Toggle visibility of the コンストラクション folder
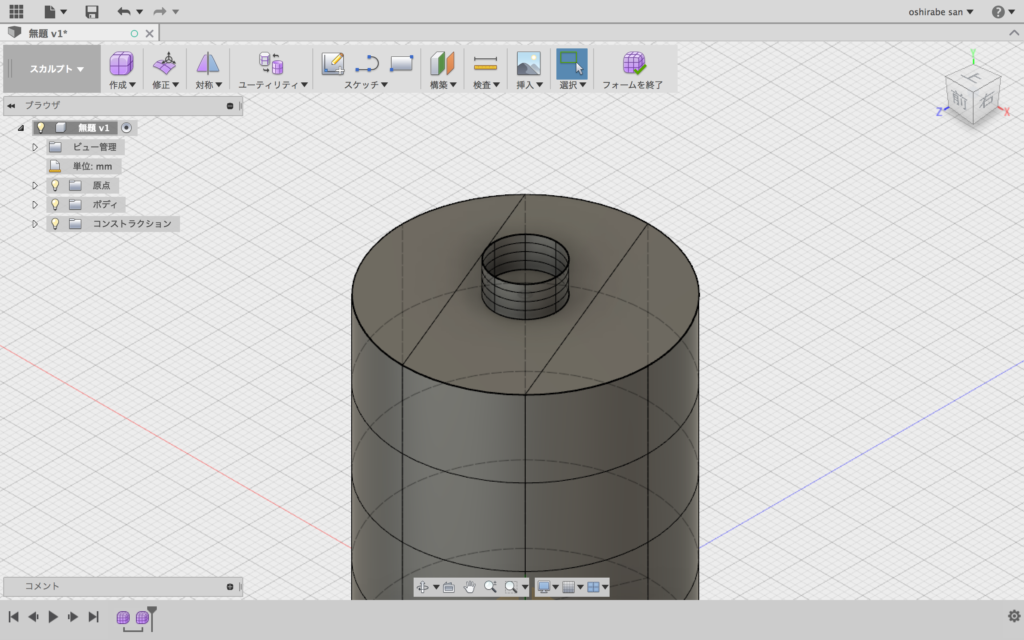The width and height of the screenshot is (1024, 640). [56, 223]
